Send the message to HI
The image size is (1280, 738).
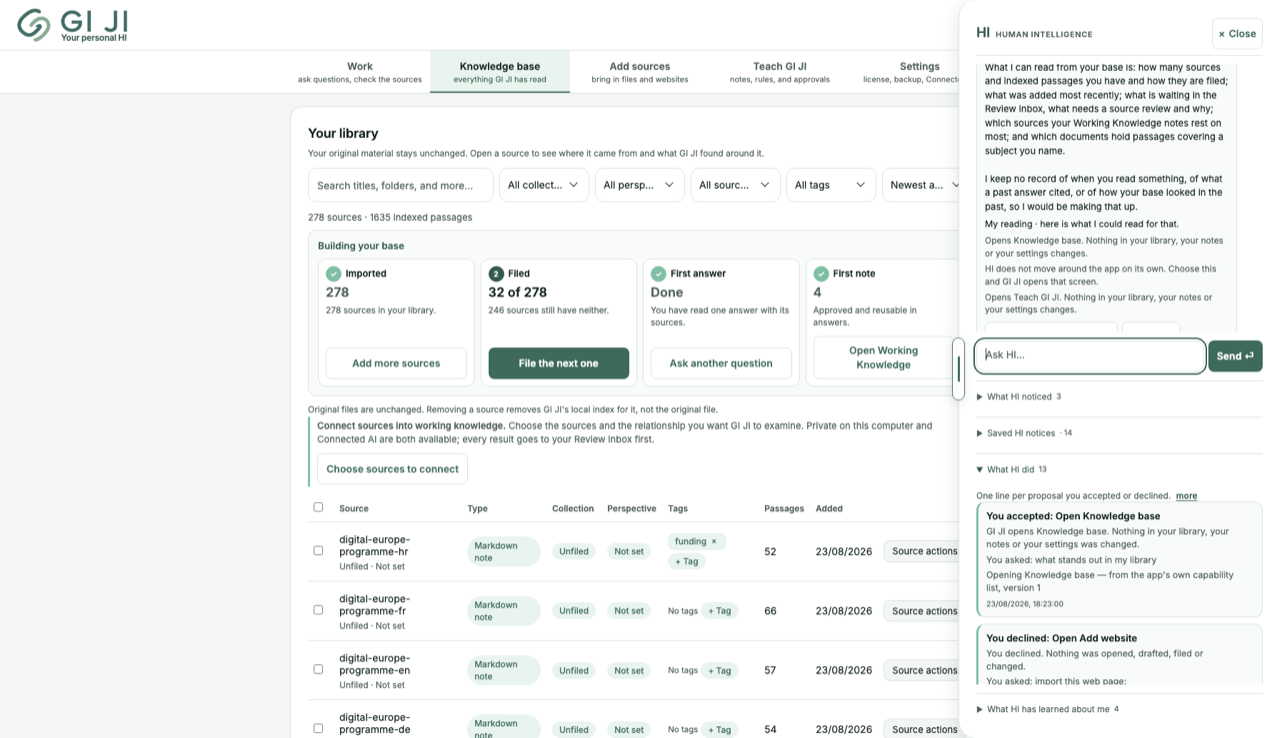pyautogui.click(x=1235, y=356)
